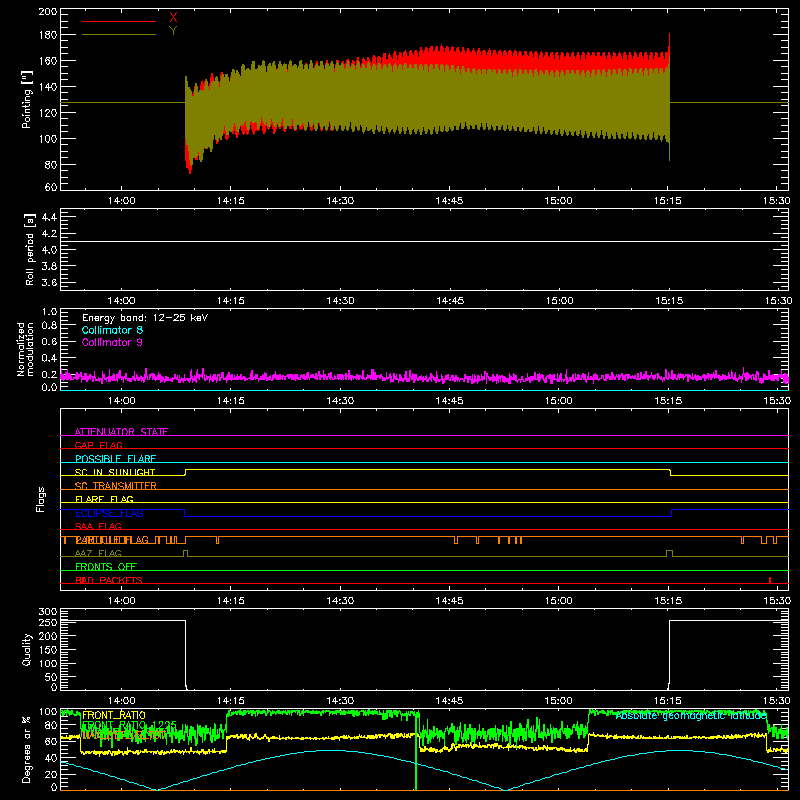Click the olive A4Z_FLAG label

[98, 553]
